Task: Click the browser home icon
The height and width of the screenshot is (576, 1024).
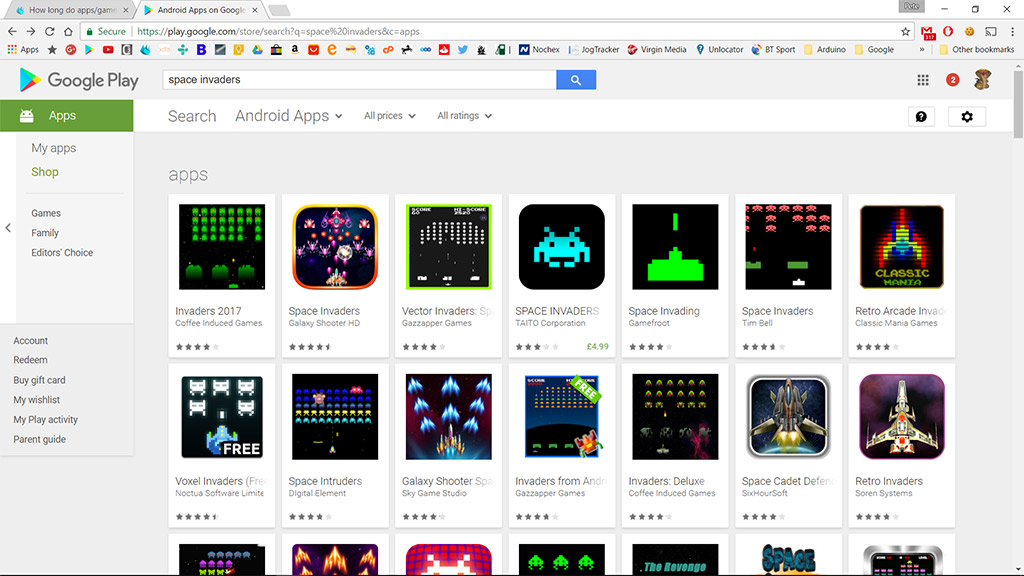Action: pos(68,31)
